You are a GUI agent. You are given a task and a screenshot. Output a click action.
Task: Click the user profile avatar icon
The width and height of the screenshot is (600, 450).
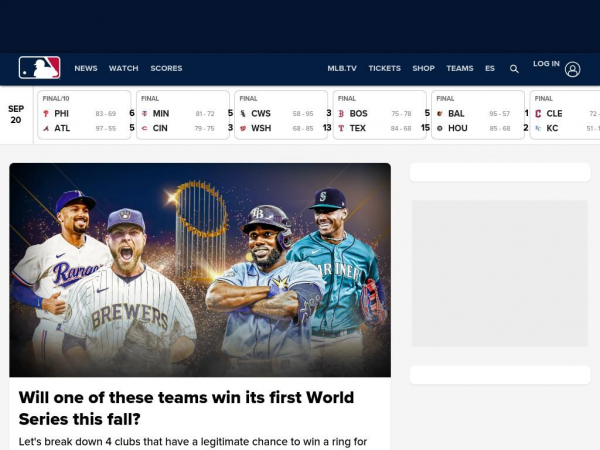572,69
